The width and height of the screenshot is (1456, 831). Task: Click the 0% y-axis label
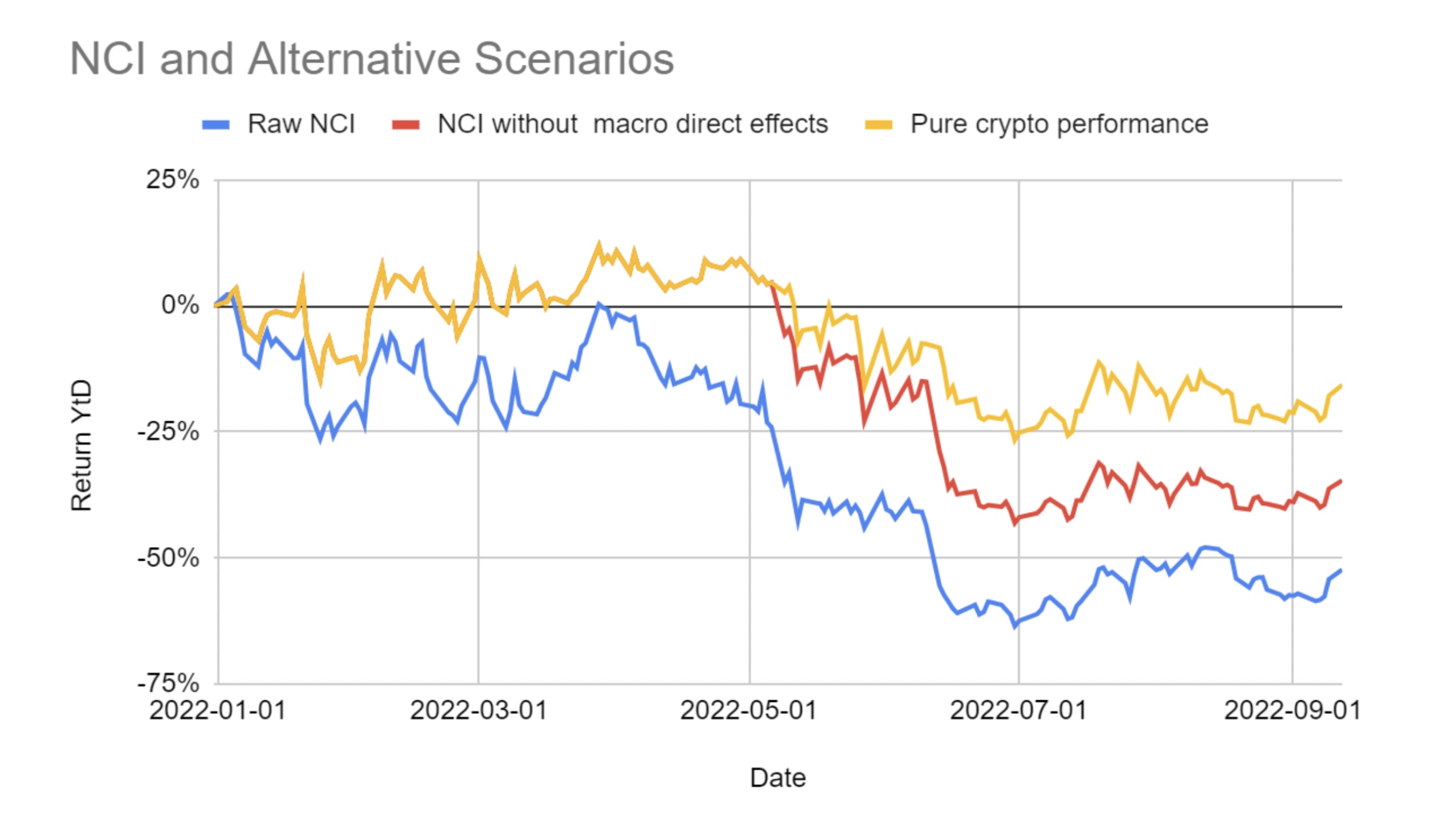coord(180,305)
